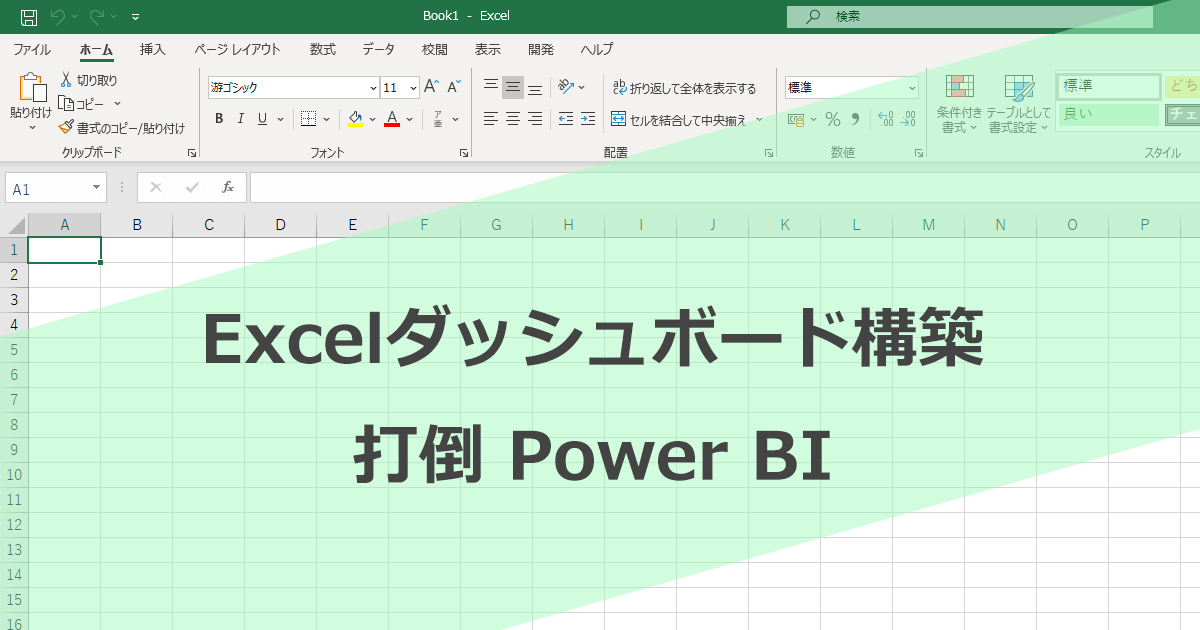Open the ファイル tab
This screenshot has height=630, width=1200.
32,49
